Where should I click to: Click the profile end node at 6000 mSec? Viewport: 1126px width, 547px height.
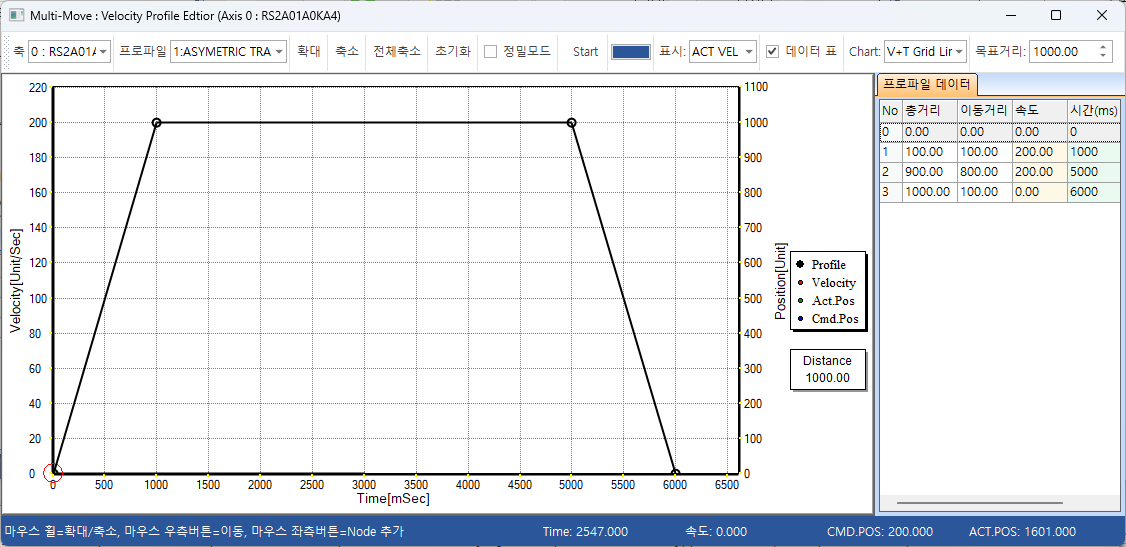coord(675,474)
